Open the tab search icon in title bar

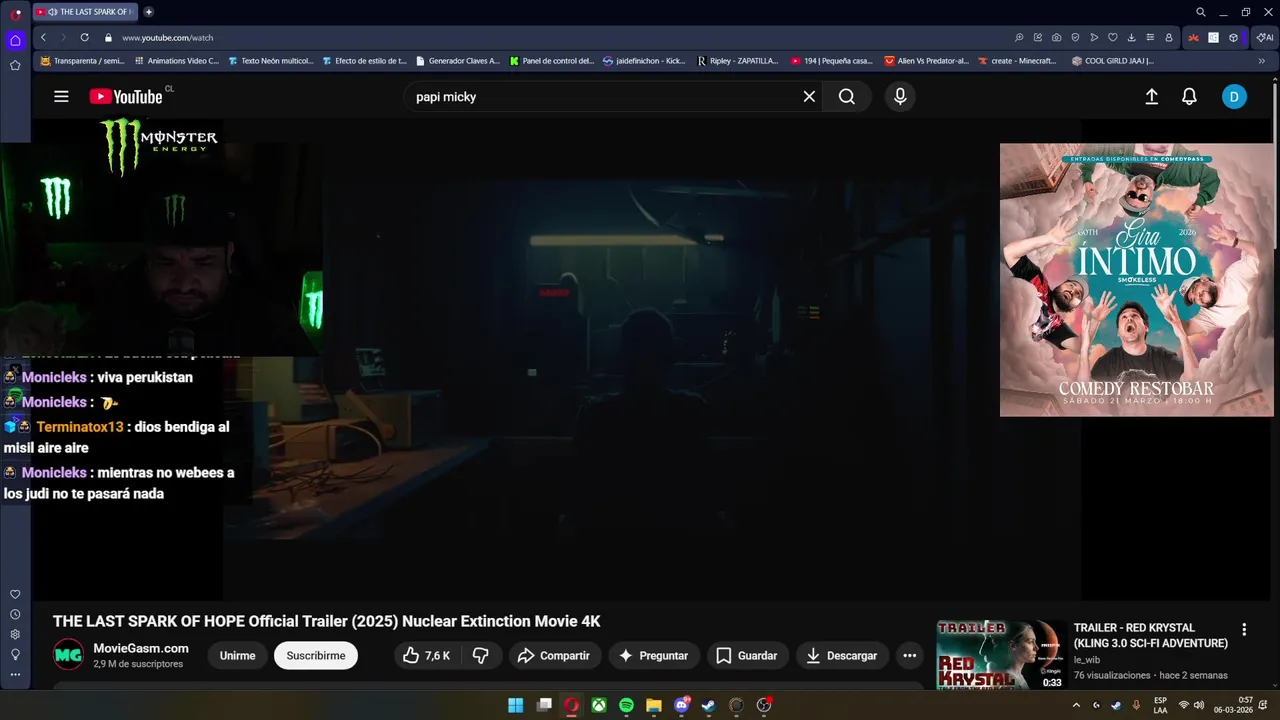[1201, 12]
